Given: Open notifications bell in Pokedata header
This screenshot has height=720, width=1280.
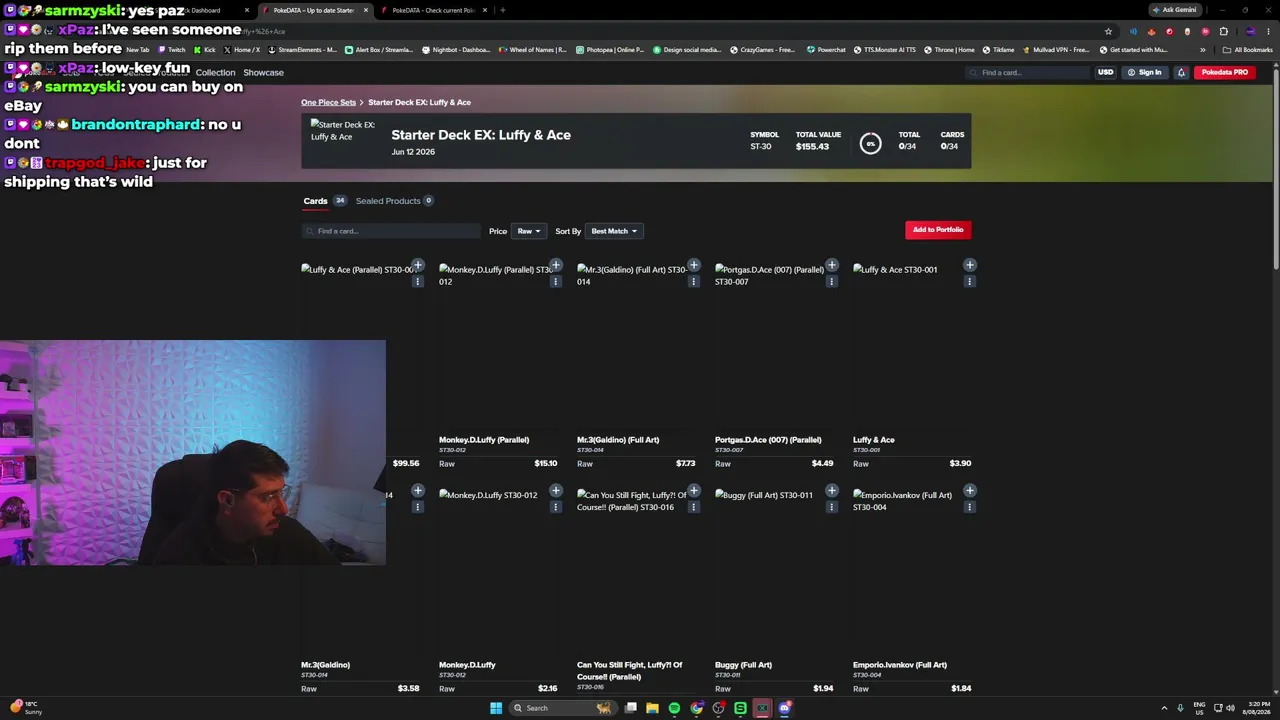Looking at the screenshot, I should coord(1181,72).
